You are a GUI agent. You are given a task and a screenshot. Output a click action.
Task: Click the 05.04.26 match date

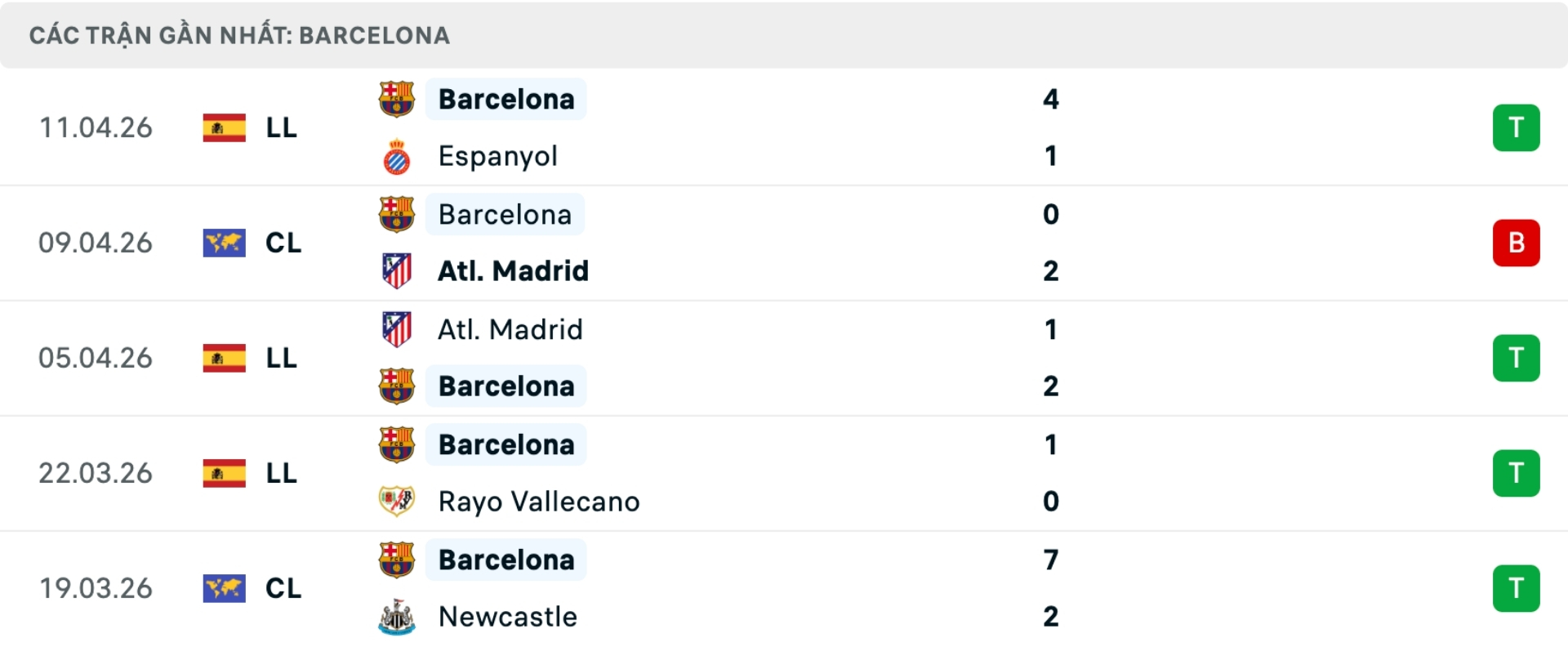click(96, 358)
